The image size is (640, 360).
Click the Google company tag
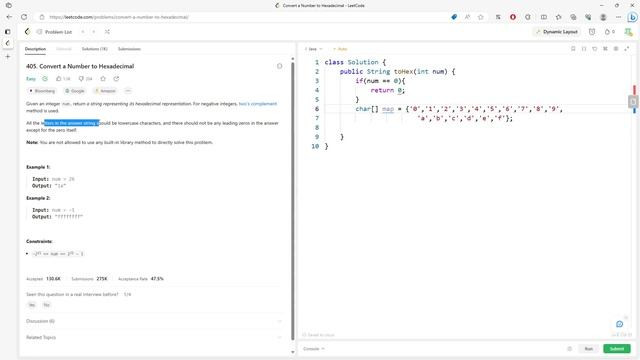[75, 91]
